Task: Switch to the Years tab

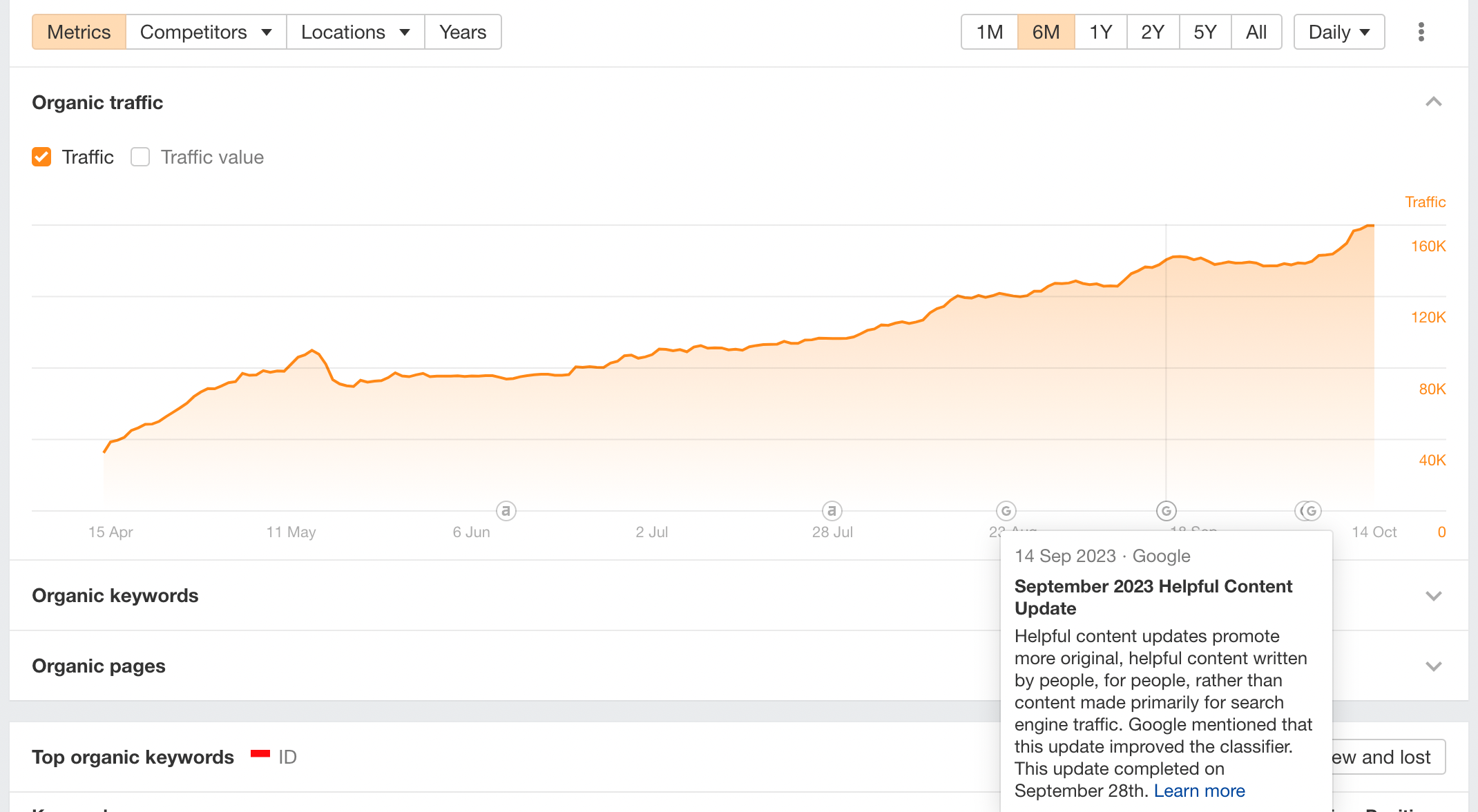Action: click(463, 32)
